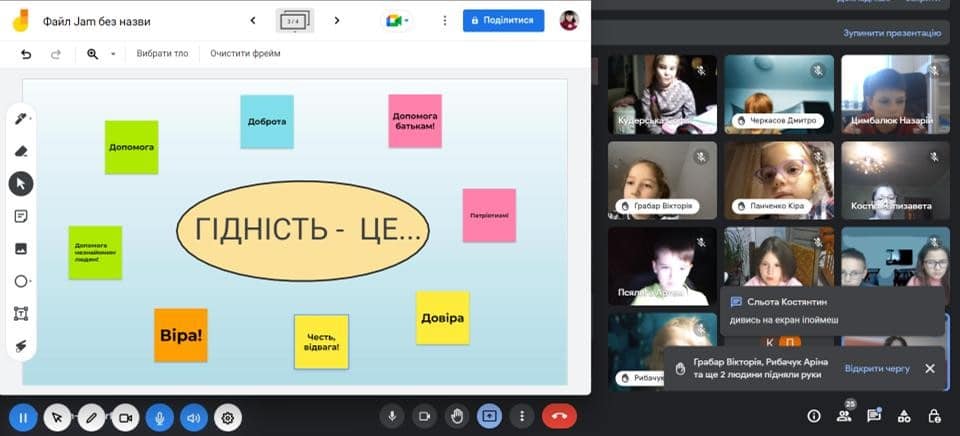This screenshot has height=436, width=960.
Task: Click 'Очистити фрейм' to clear frame
Action: click(x=245, y=54)
